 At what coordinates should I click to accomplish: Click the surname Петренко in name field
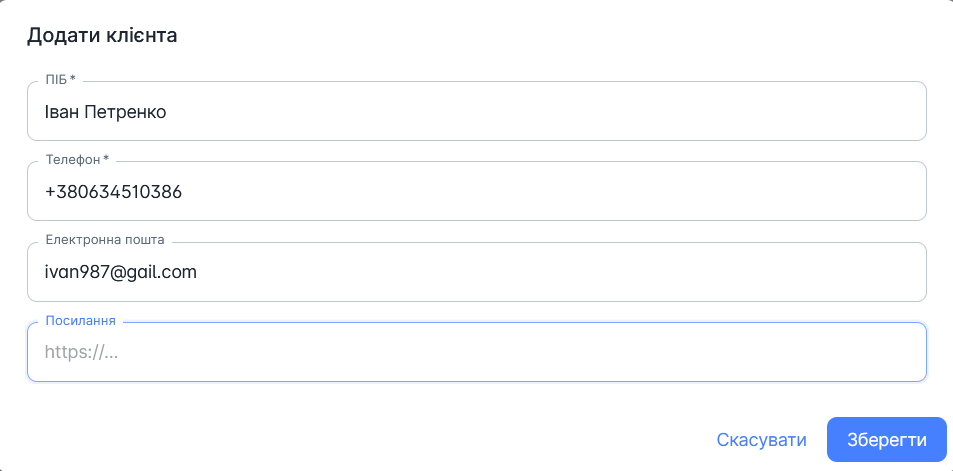[x=125, y=112]
